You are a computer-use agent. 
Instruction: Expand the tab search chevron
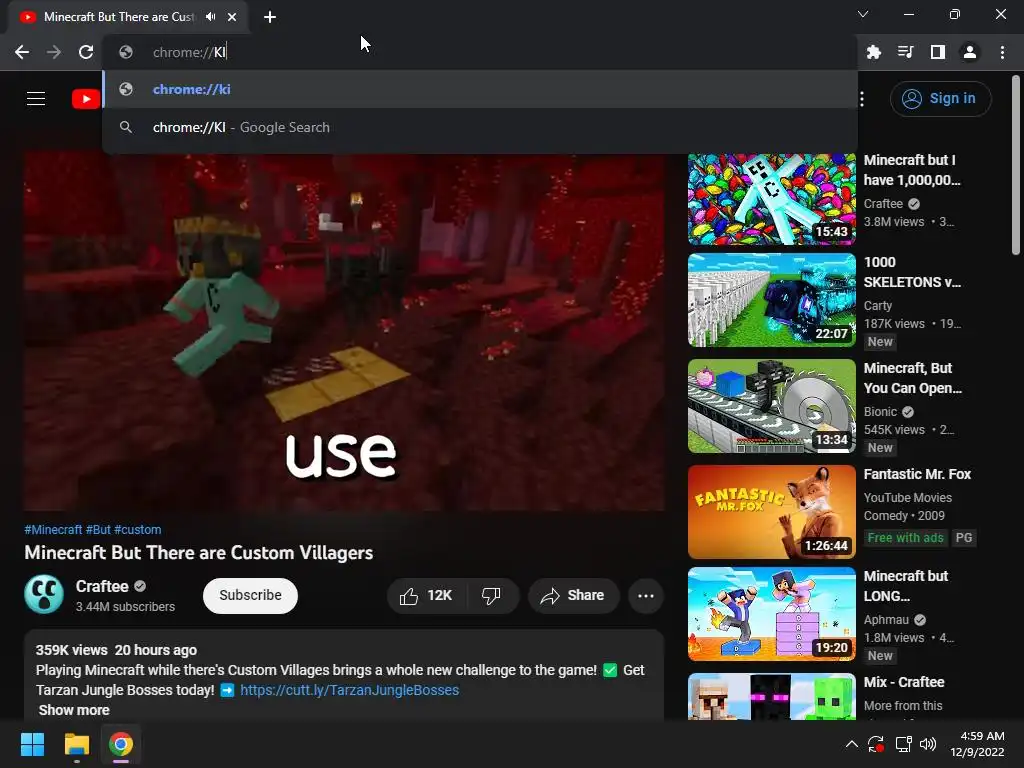863,14
